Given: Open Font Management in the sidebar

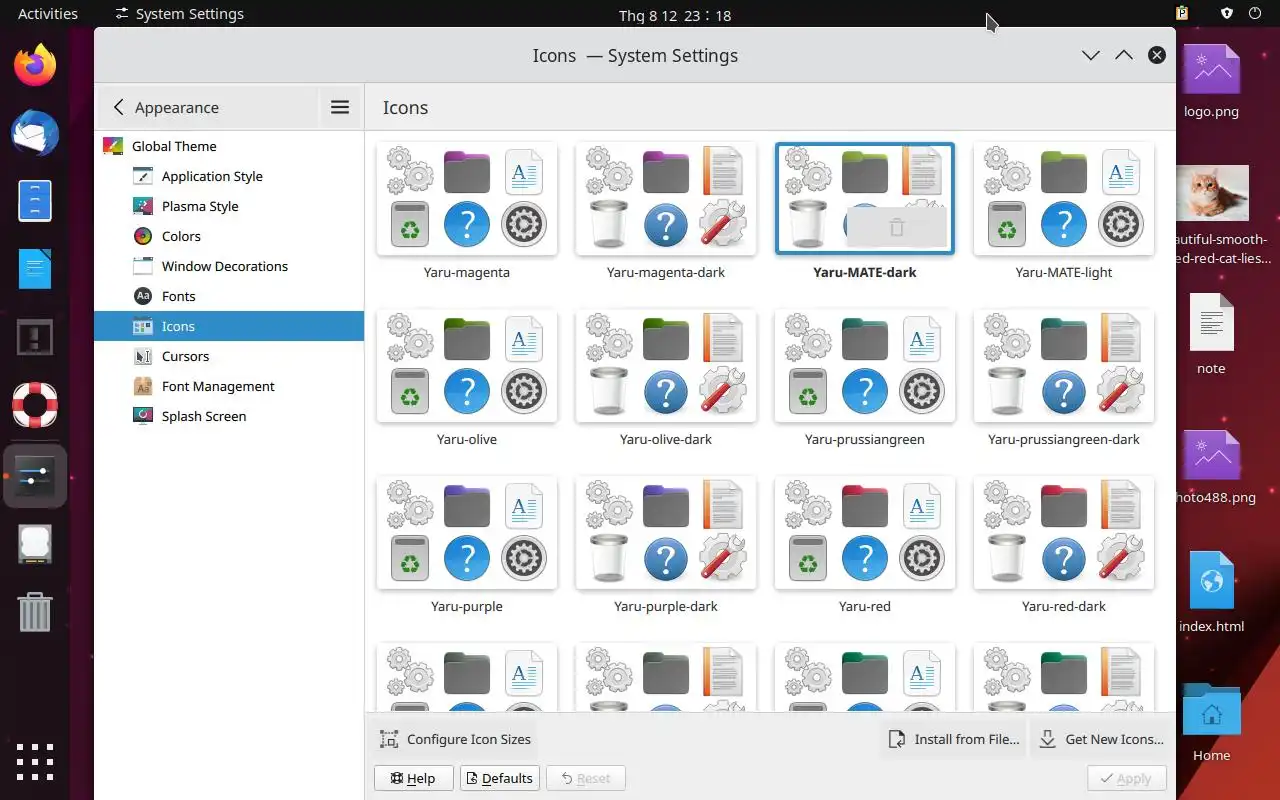Looking at the screenshot, I should (x=229, y=386).
